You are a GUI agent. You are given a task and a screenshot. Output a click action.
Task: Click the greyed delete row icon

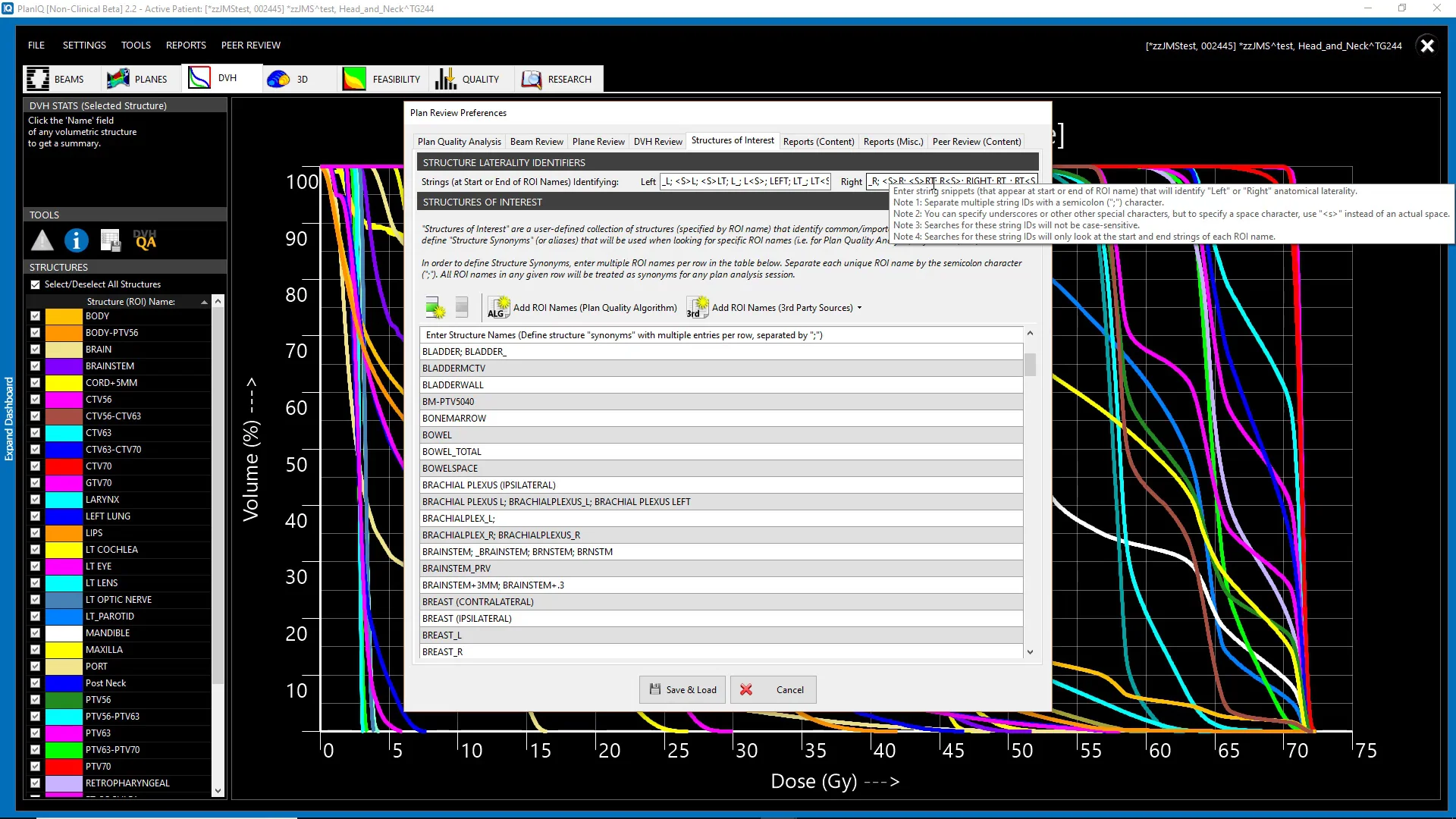[462, 307]
